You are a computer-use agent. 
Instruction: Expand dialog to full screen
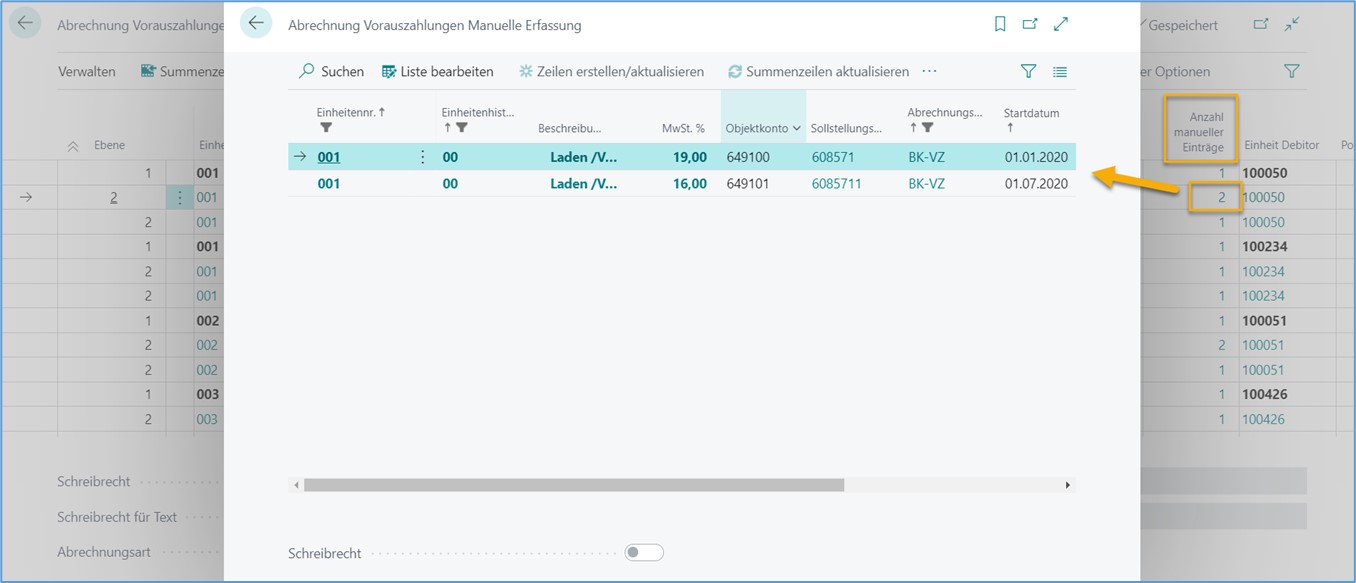1061,24
